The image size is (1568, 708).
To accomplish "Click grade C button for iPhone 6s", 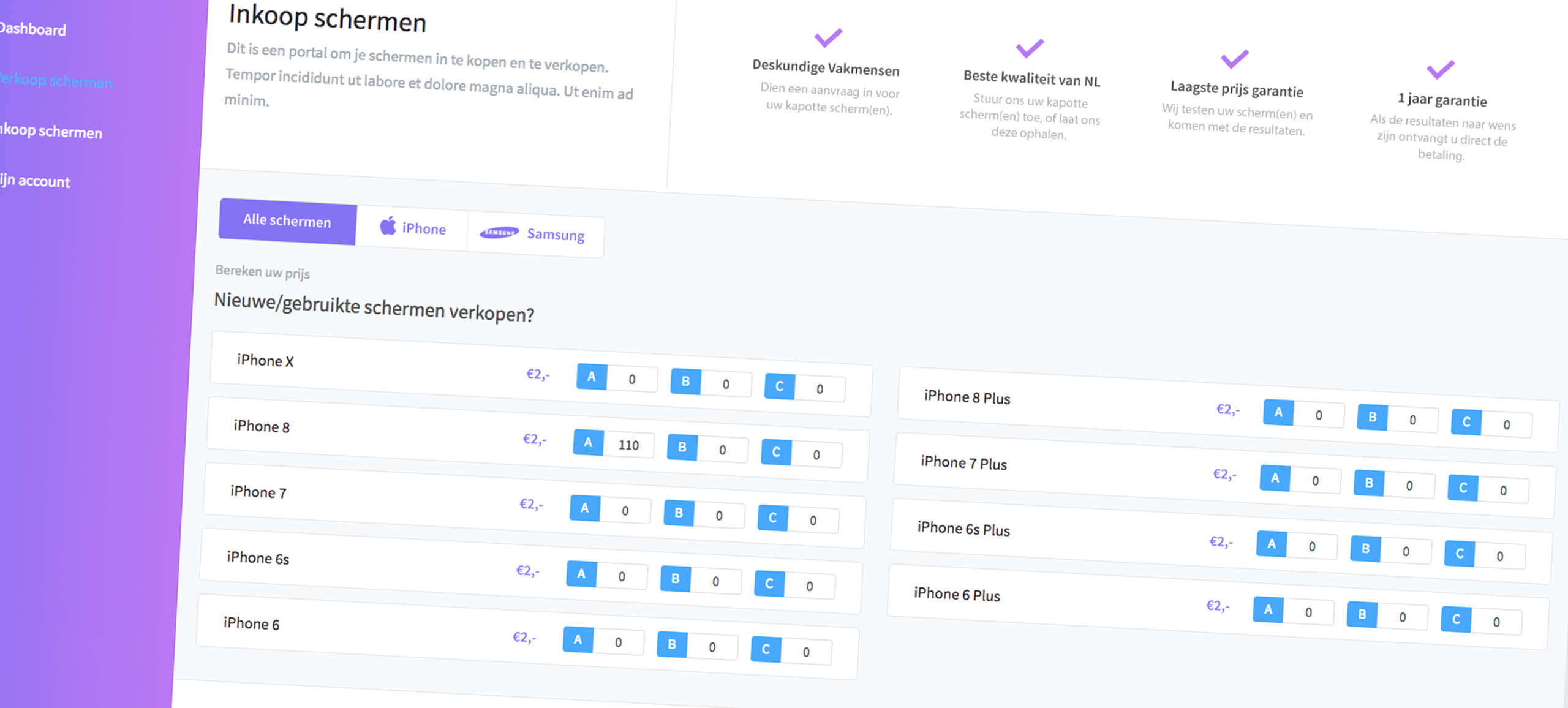I will (x=769, y=583).
